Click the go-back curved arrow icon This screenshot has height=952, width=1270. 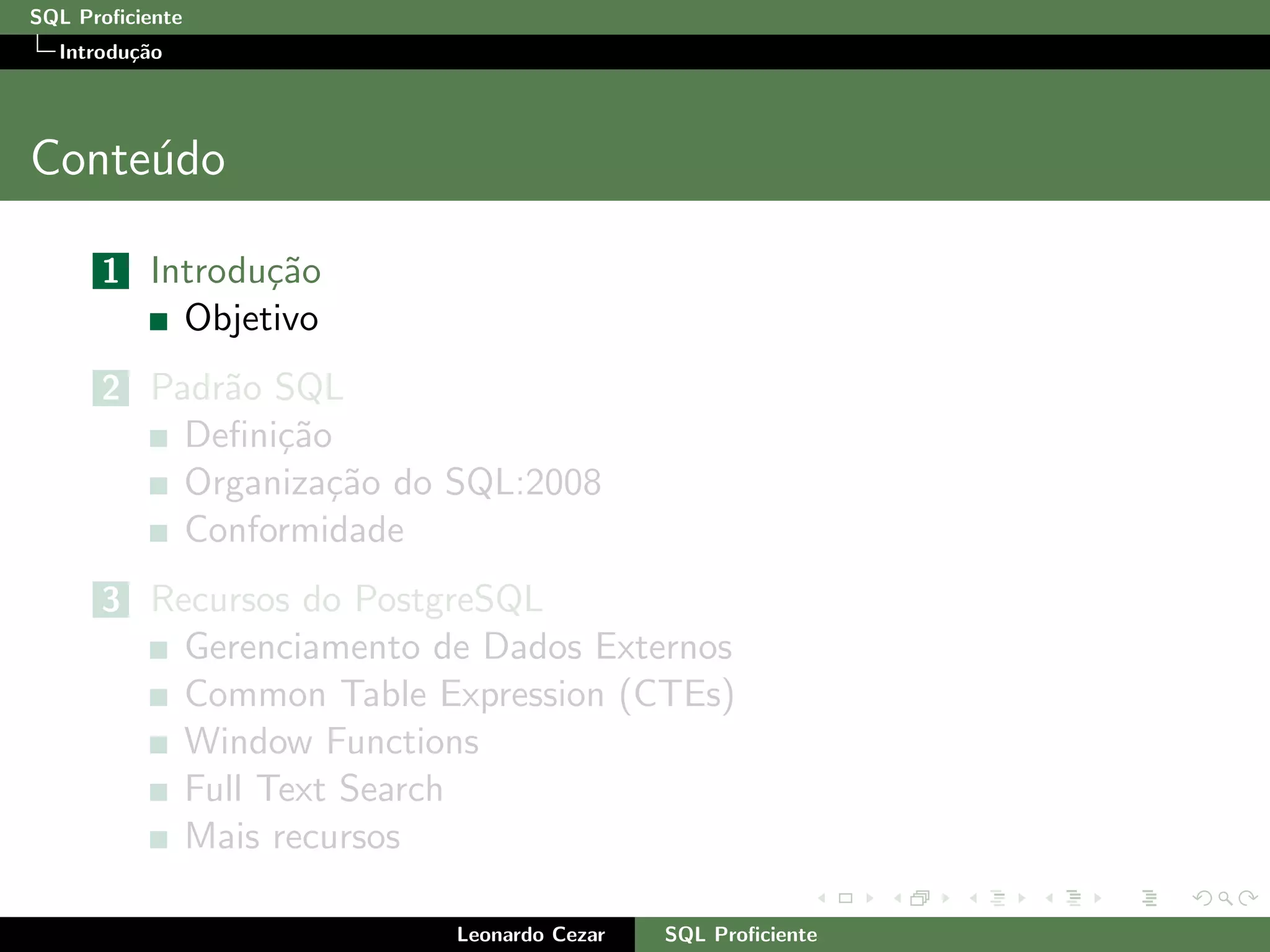point(1202,898)
